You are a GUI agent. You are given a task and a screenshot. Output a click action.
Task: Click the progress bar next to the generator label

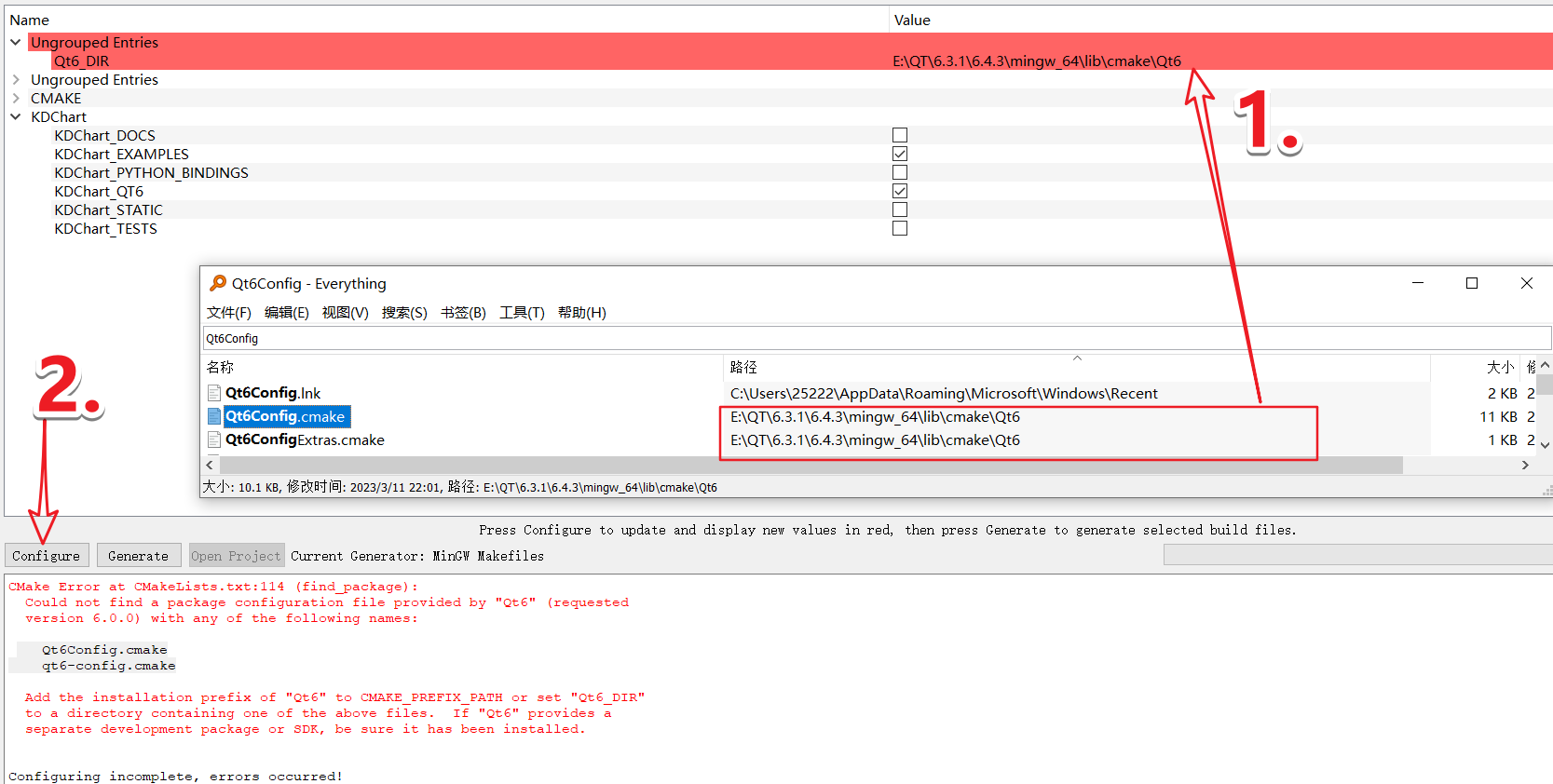[1357, 556]
